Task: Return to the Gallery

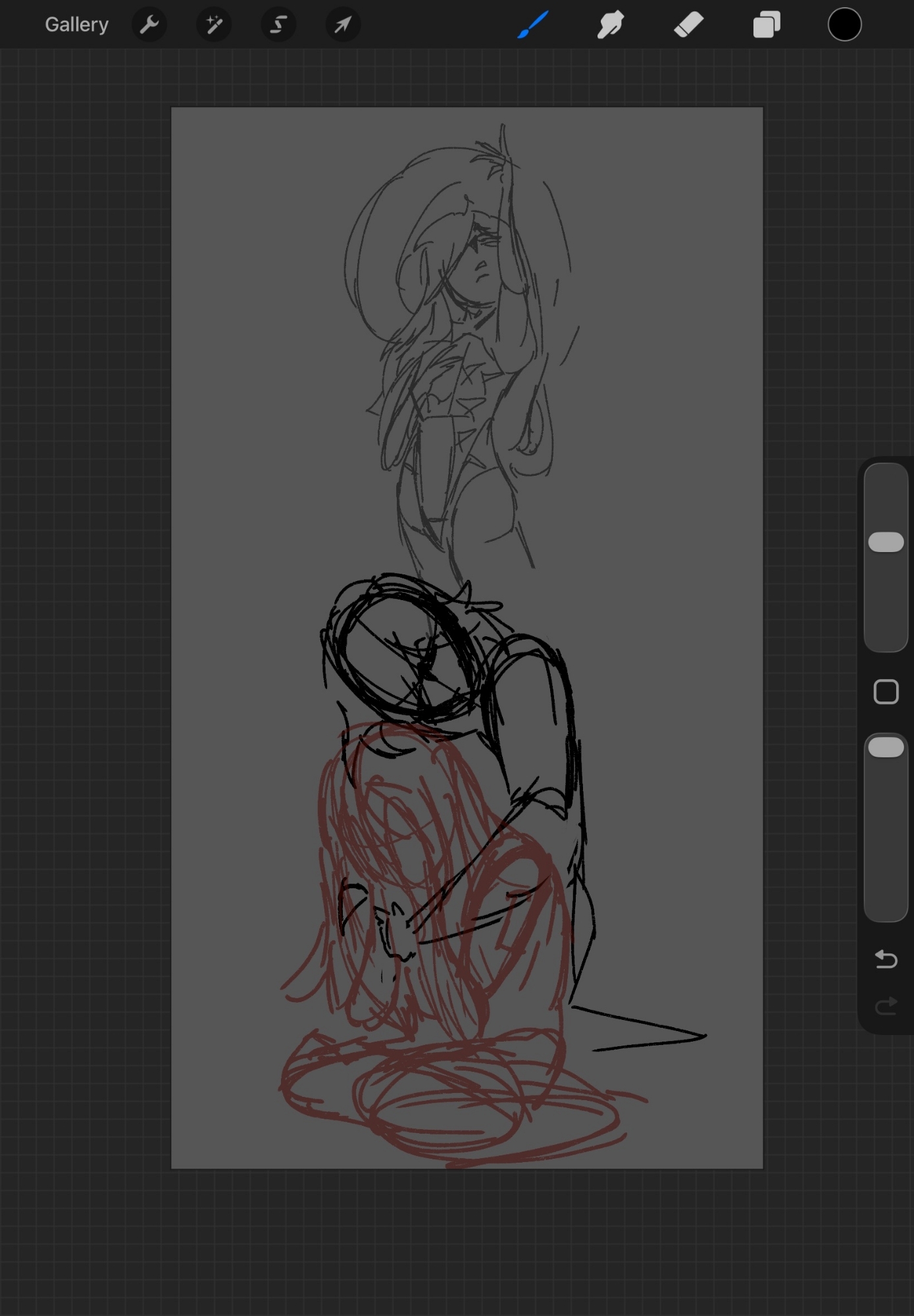Action: tap(76, 25)
